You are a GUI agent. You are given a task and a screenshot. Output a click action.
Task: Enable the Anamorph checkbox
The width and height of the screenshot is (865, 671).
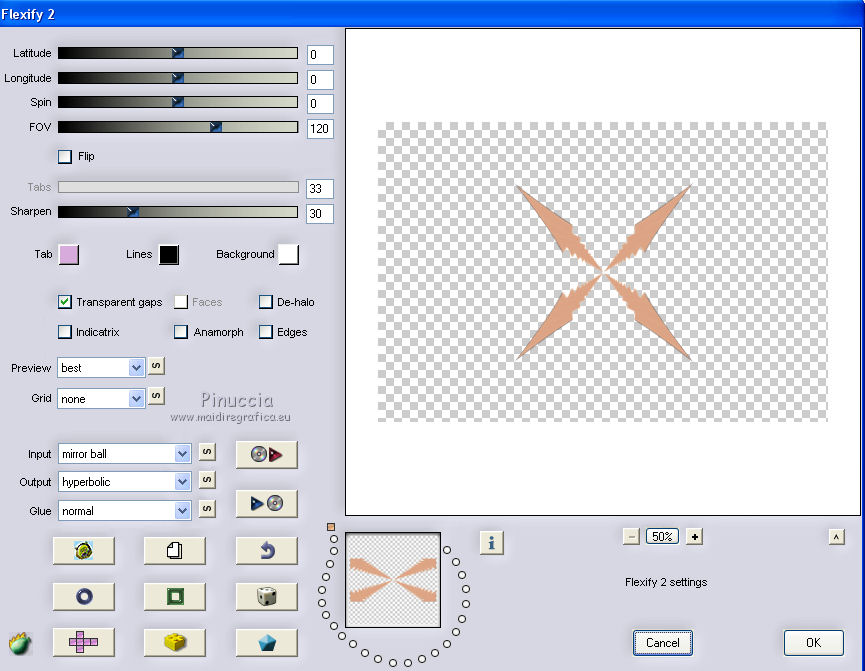181,332
